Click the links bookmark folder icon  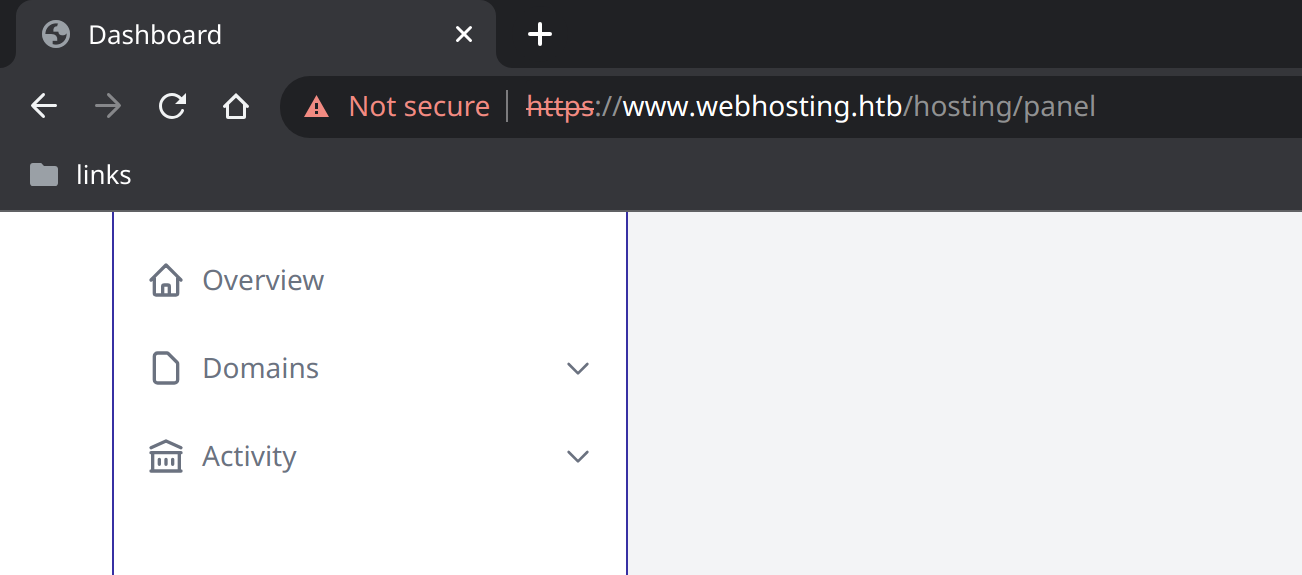(x=44, y=175)
